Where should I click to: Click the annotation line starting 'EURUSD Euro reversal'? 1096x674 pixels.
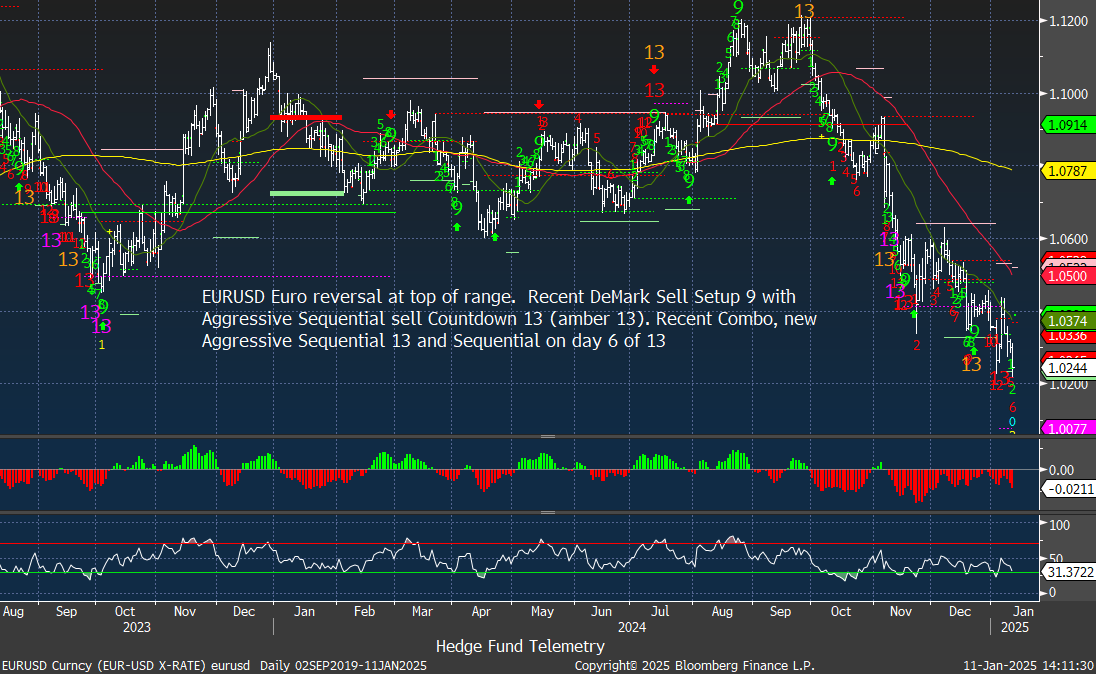point(498,297)
